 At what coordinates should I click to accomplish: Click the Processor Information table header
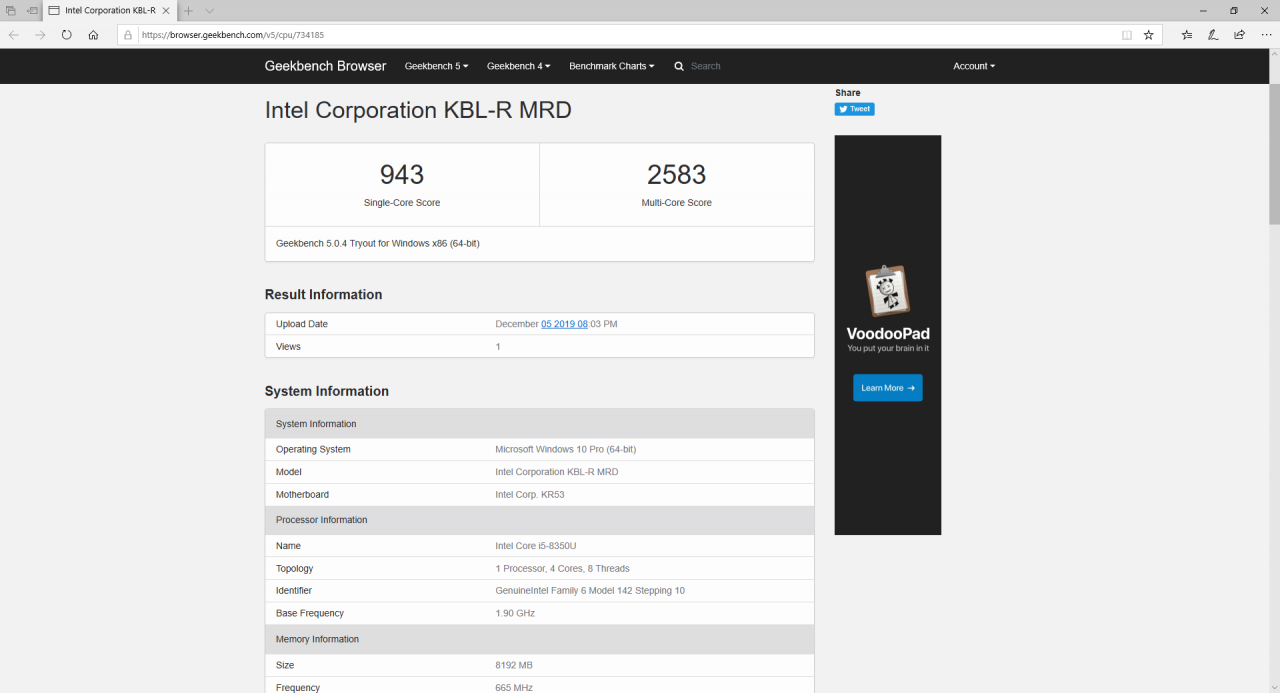click(540, 520)
